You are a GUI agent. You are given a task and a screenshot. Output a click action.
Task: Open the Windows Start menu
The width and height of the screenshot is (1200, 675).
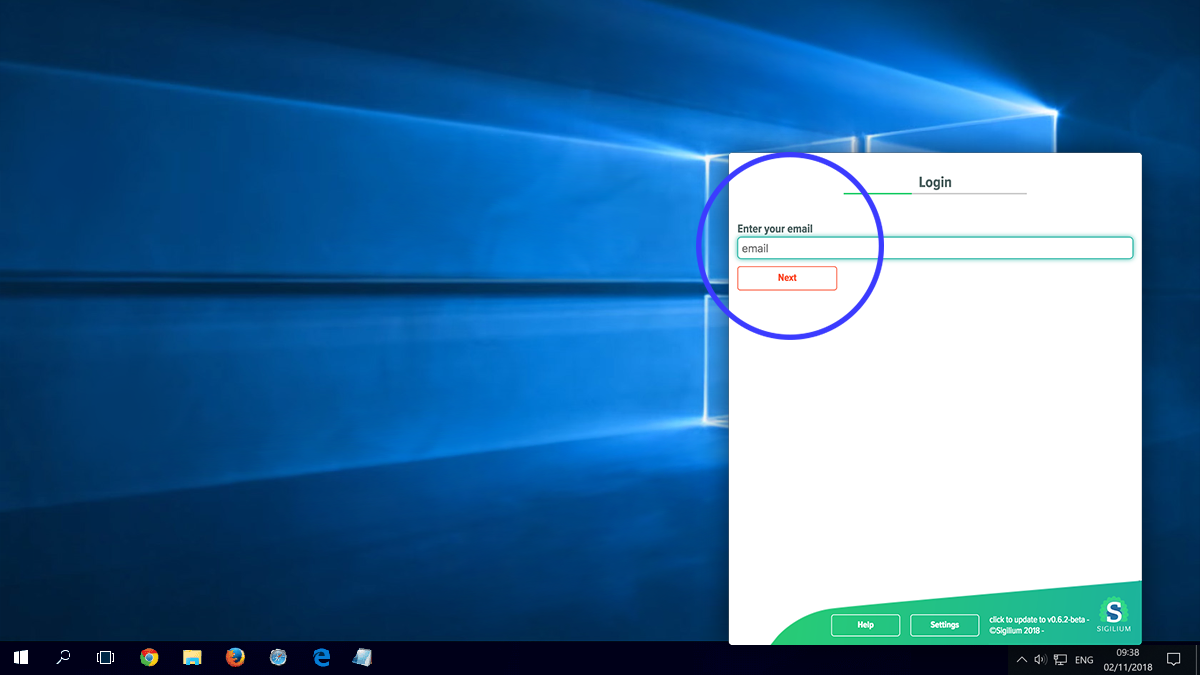21,658
